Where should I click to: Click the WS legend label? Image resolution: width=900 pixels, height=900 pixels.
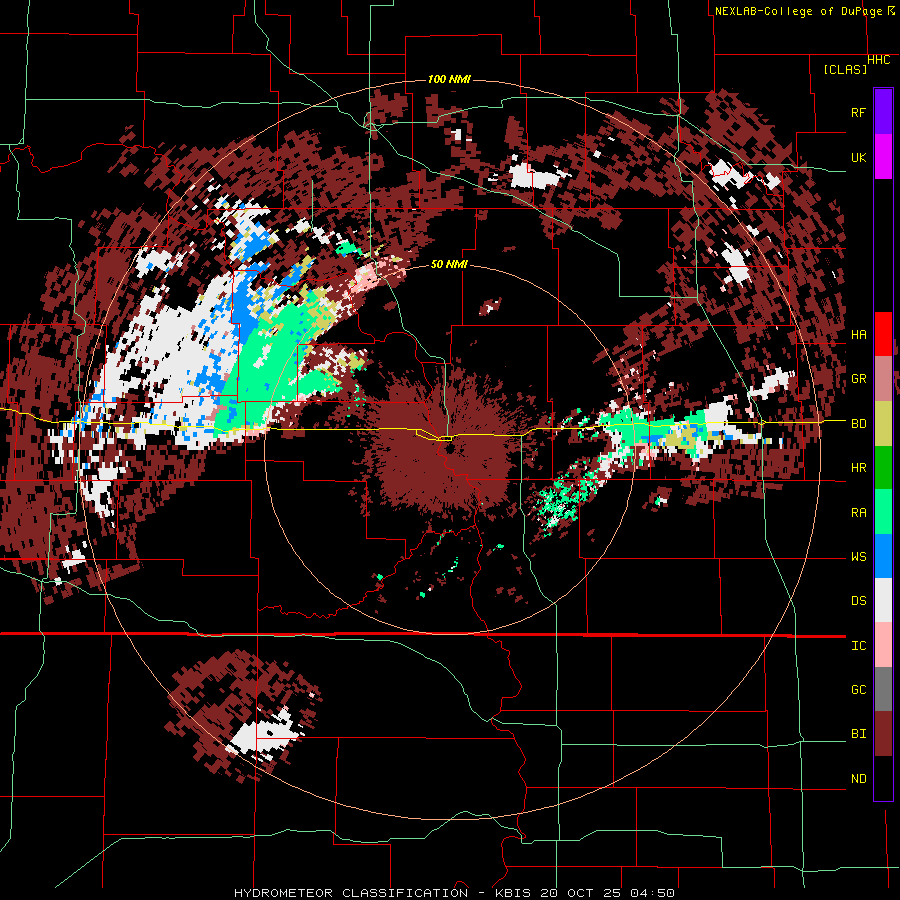858,557
